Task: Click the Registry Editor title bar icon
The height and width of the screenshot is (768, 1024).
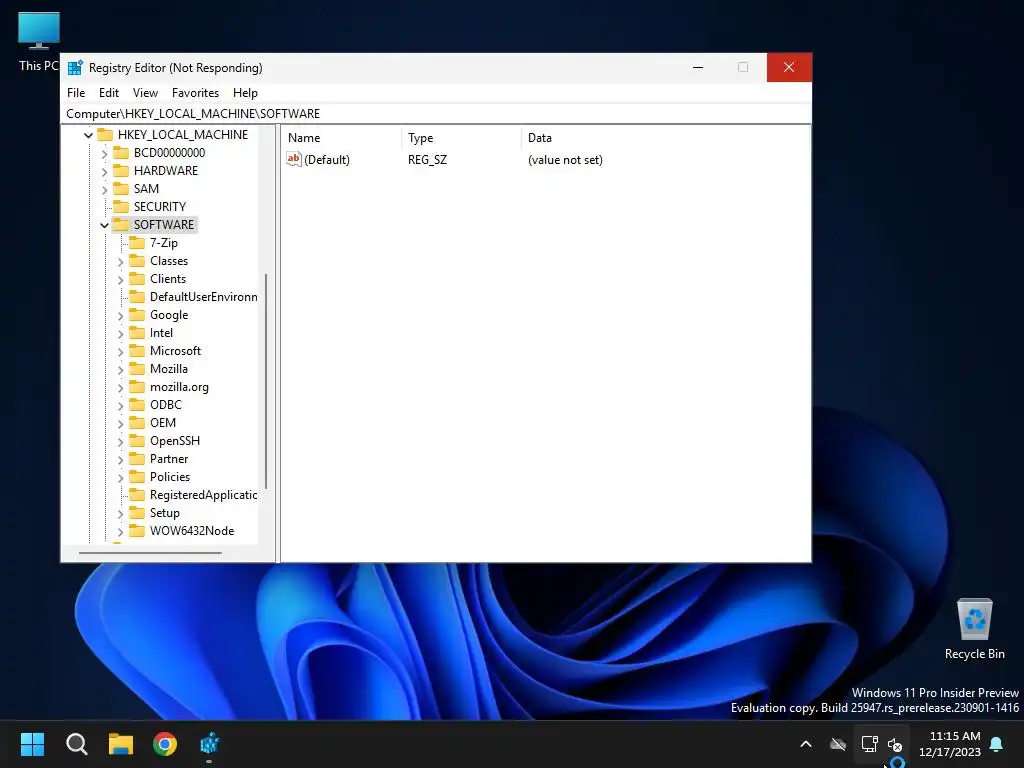Action: click(76, 68)
